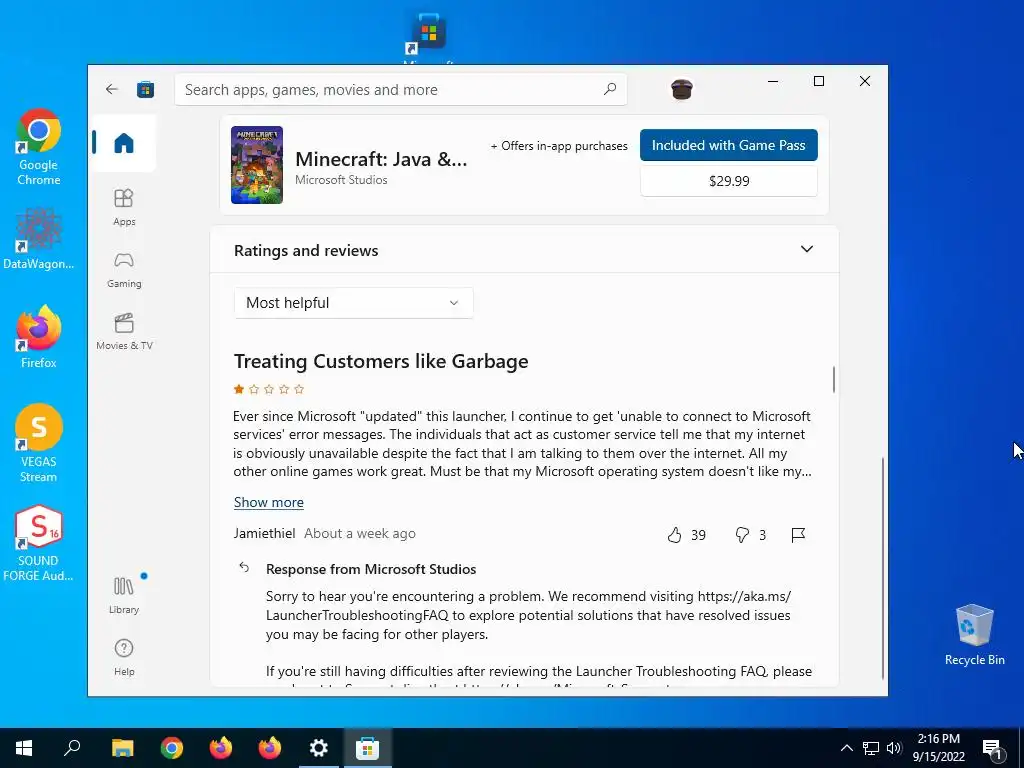The image size is (1024, 768).
Task: Mark Jamiethiel's review as unhelpful
Action: (742, 535)
